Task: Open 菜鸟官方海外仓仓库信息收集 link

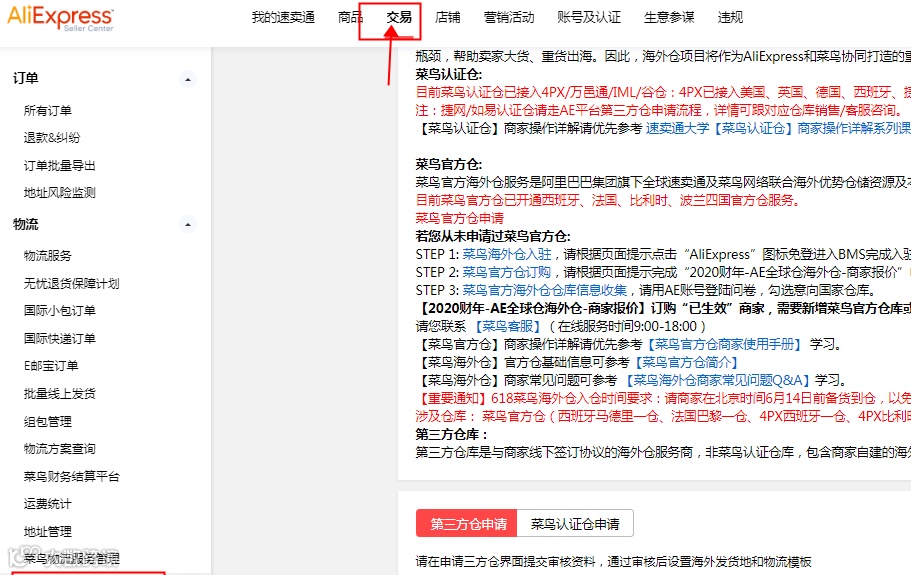Action: [544, 290]
